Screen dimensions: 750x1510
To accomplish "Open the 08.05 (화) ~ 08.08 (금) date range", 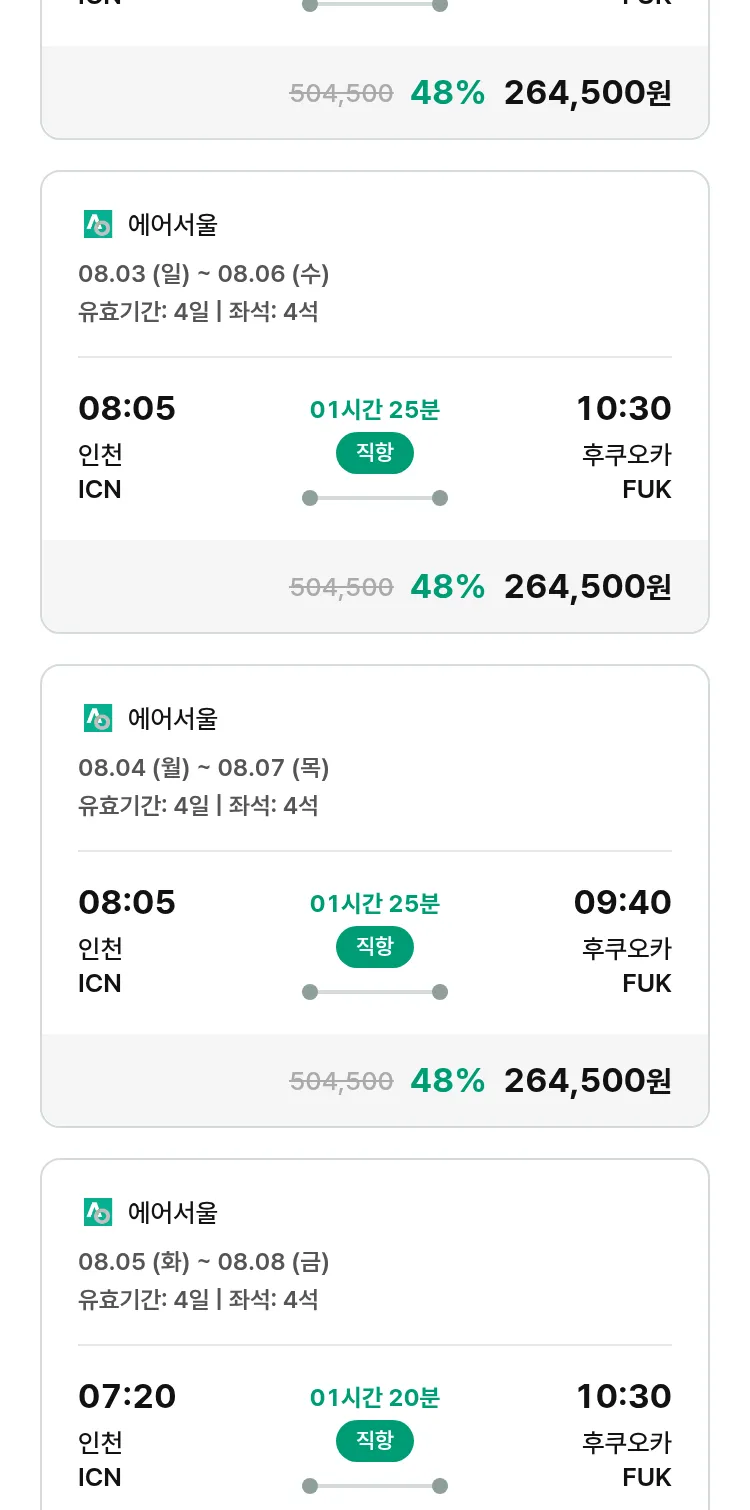I will point(203,1261).
